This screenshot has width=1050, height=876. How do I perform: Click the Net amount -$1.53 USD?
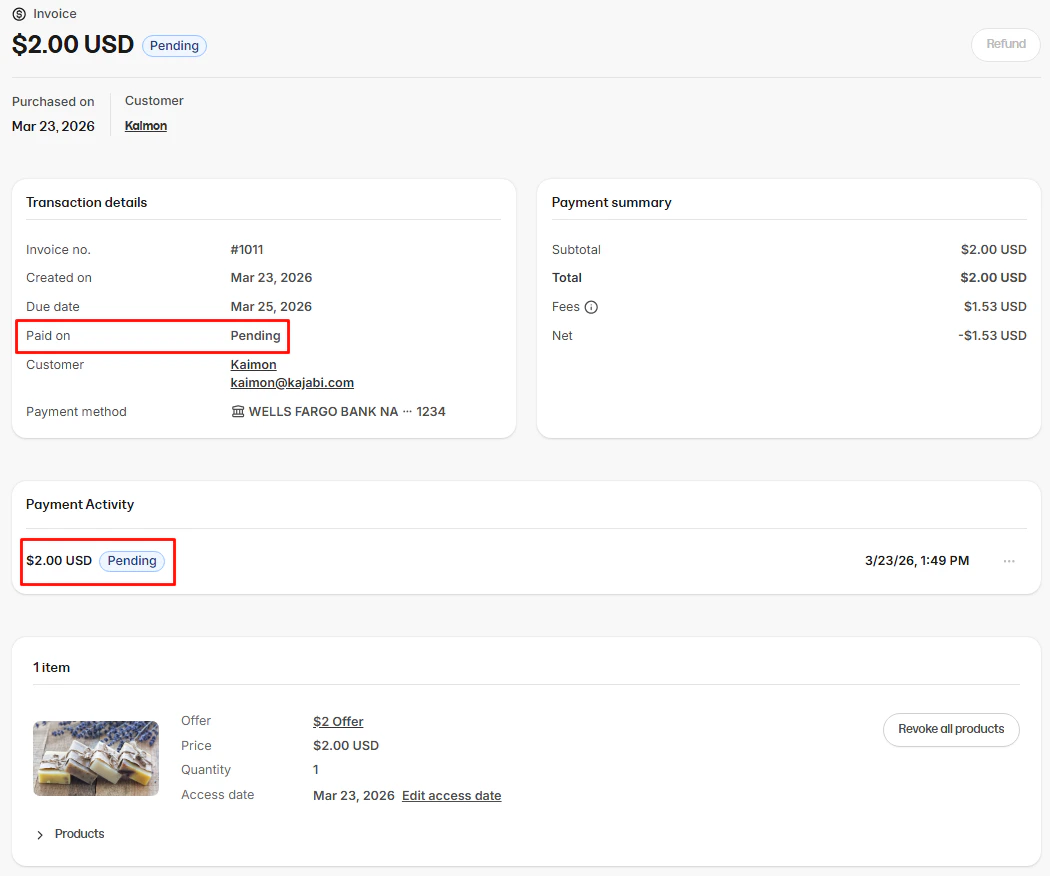point(992,336)
